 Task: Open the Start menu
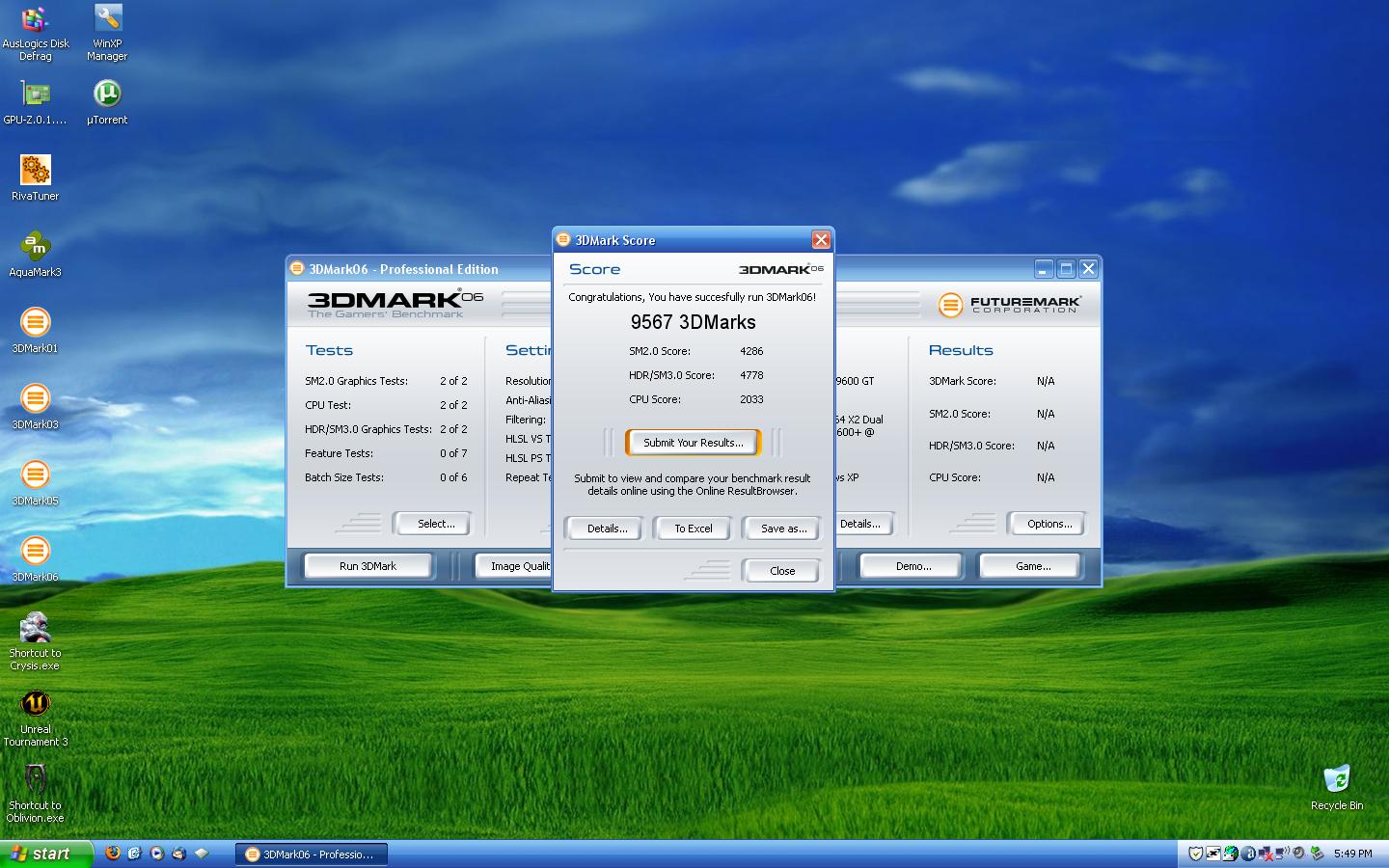point(46,854)
